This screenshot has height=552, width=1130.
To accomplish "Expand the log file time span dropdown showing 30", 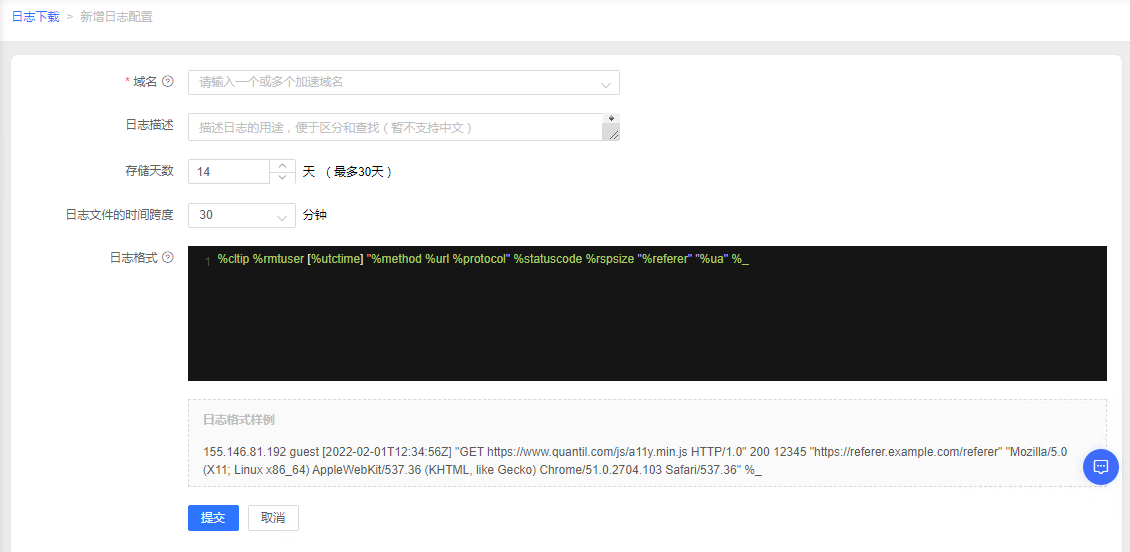I will [x=241, y=215].
